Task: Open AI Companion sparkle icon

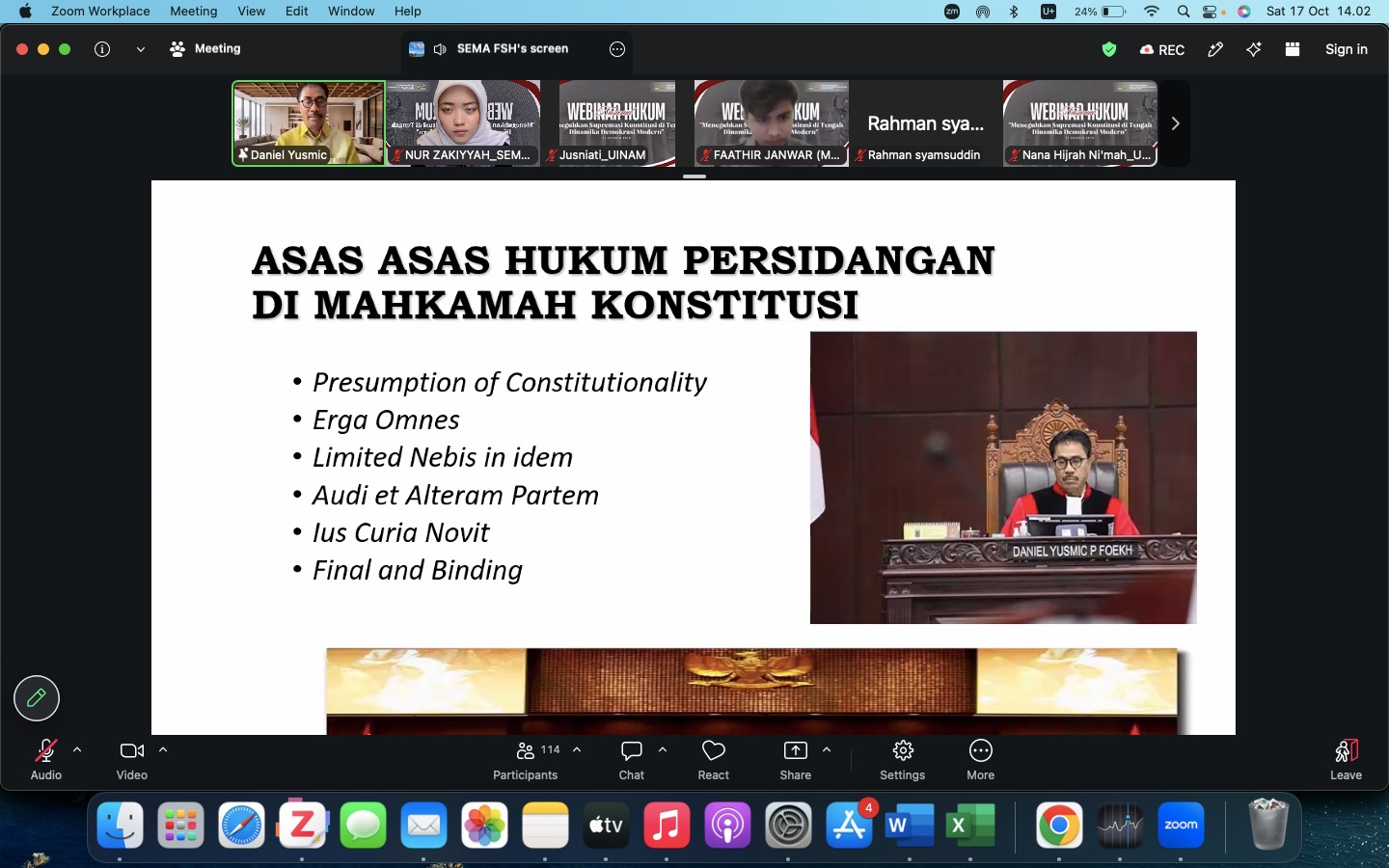Action: coord(1254,49)
